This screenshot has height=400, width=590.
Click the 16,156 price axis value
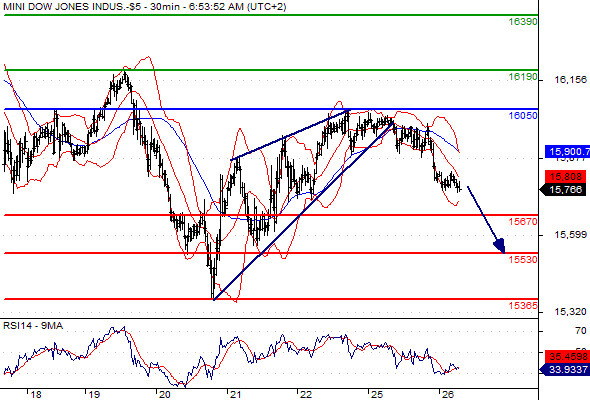pos(570,79)
